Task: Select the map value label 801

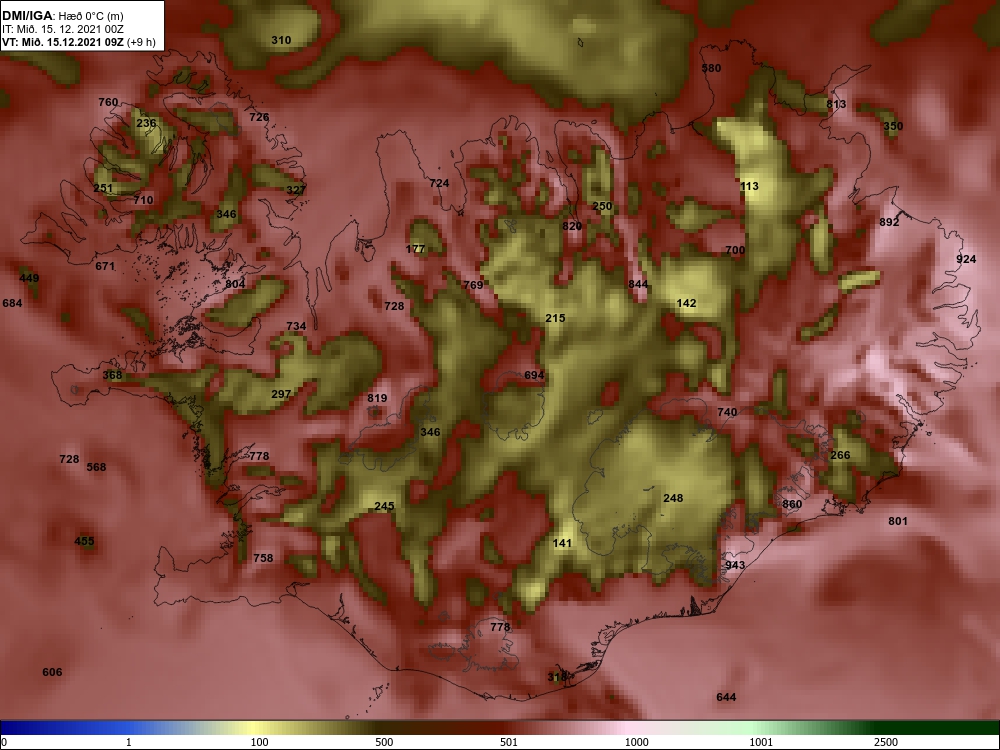Action: point(898,522)
